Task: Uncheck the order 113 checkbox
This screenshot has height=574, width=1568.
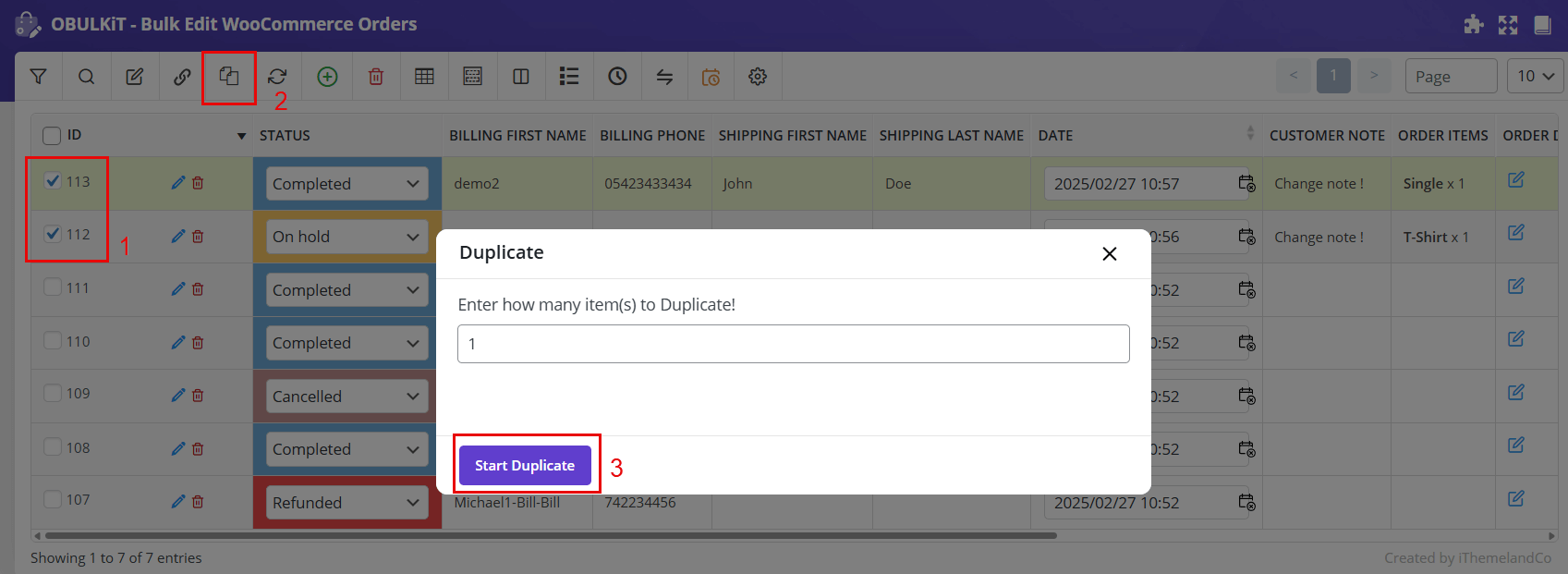Action: pos(53,181)
